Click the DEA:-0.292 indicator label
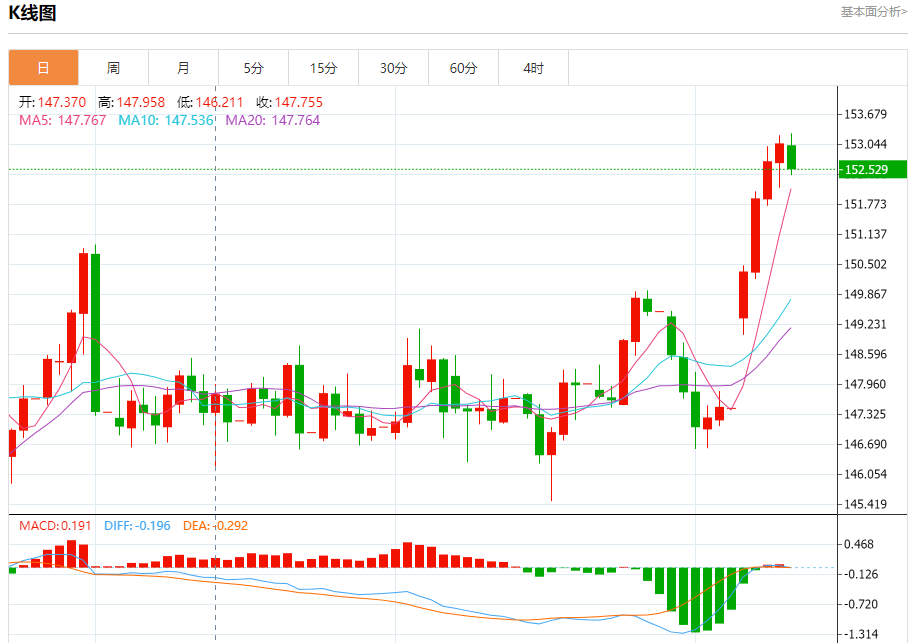The image size is (910, 643). (215, 526)
